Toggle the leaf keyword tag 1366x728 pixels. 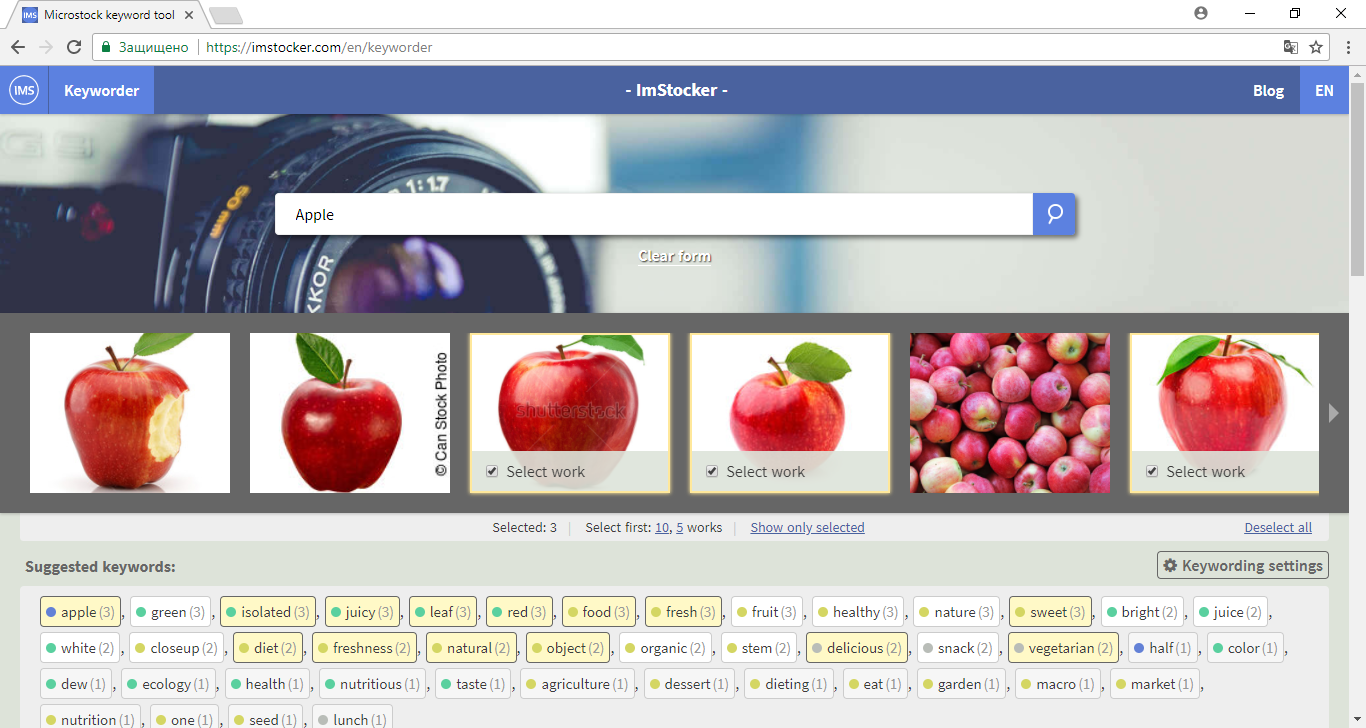[x=442, y=612]
